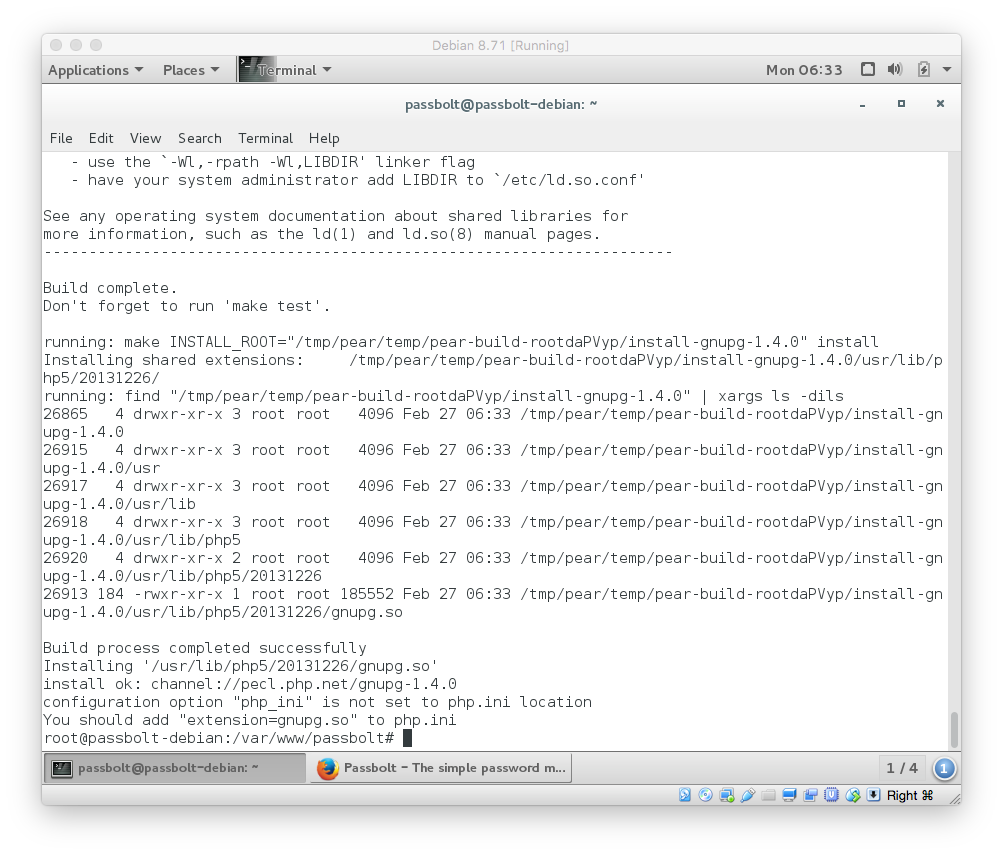Click the 'Right ⌘' host key label

pyautogui.click(x=910, y=795)
